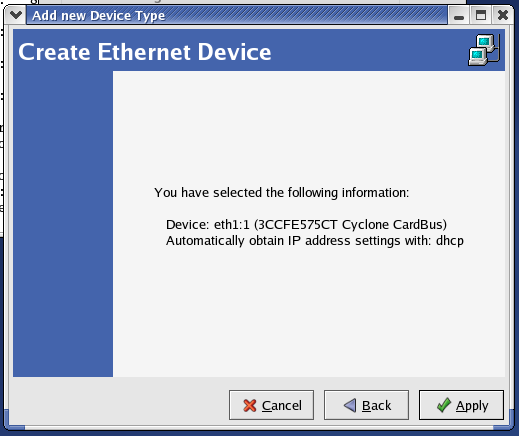Open the window menu chevron in title bar
The height and width of the screenshot is (436, 519).
tap(16, 15)
